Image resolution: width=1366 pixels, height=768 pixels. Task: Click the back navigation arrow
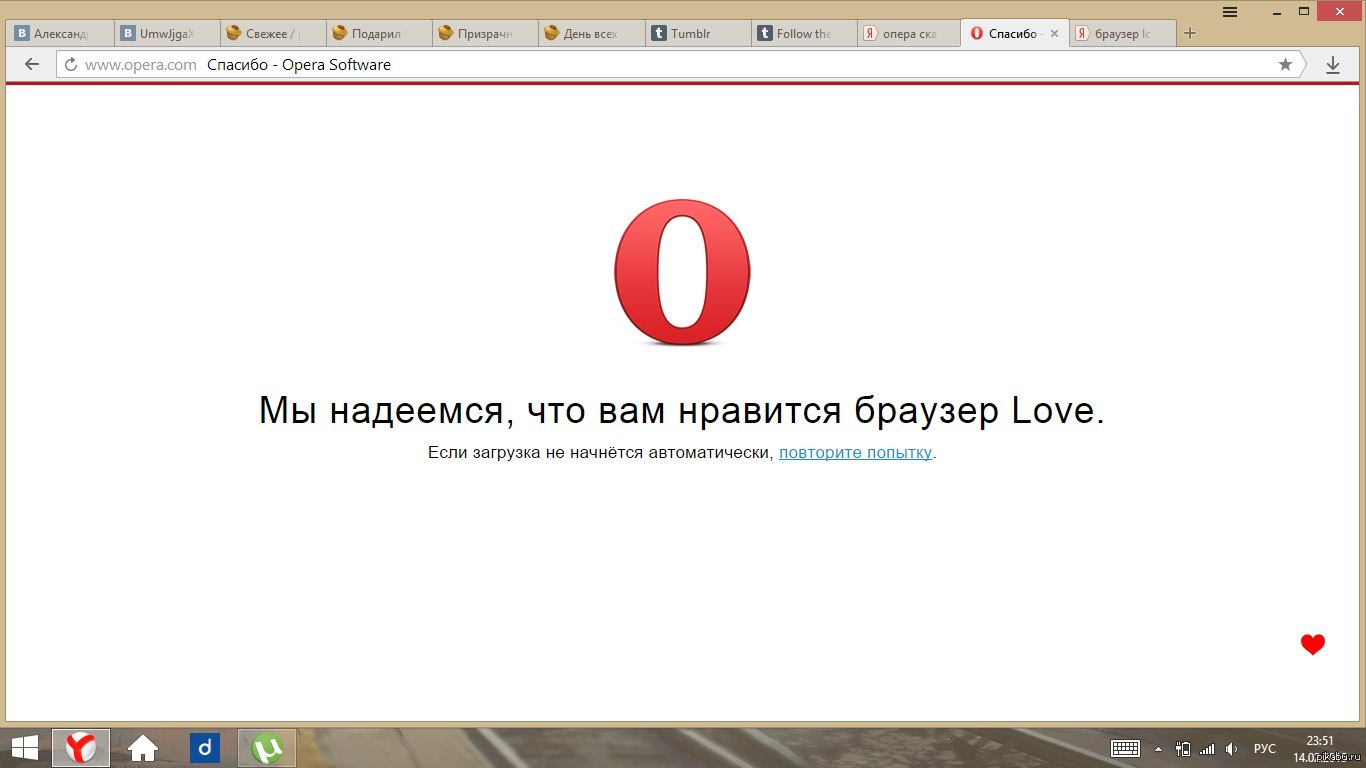point(32,65)
